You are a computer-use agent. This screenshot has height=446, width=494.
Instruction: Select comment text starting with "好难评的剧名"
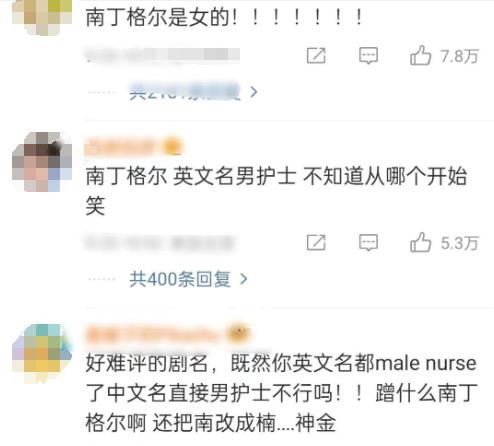(x=282, y=393)
